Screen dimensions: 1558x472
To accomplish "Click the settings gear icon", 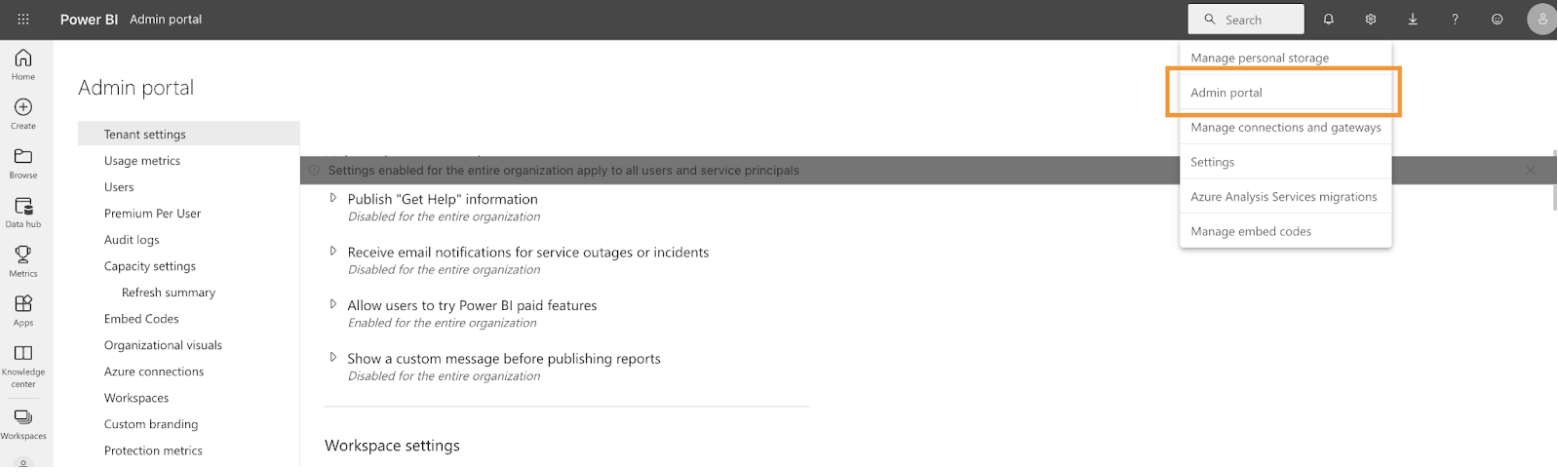I will pos(1371,19).
